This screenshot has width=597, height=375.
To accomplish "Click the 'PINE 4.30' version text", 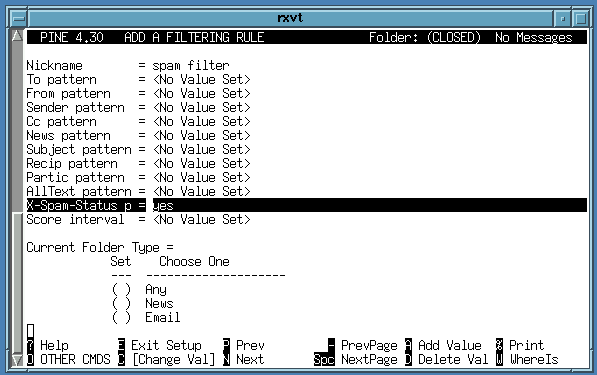I will tap(72, 37).
